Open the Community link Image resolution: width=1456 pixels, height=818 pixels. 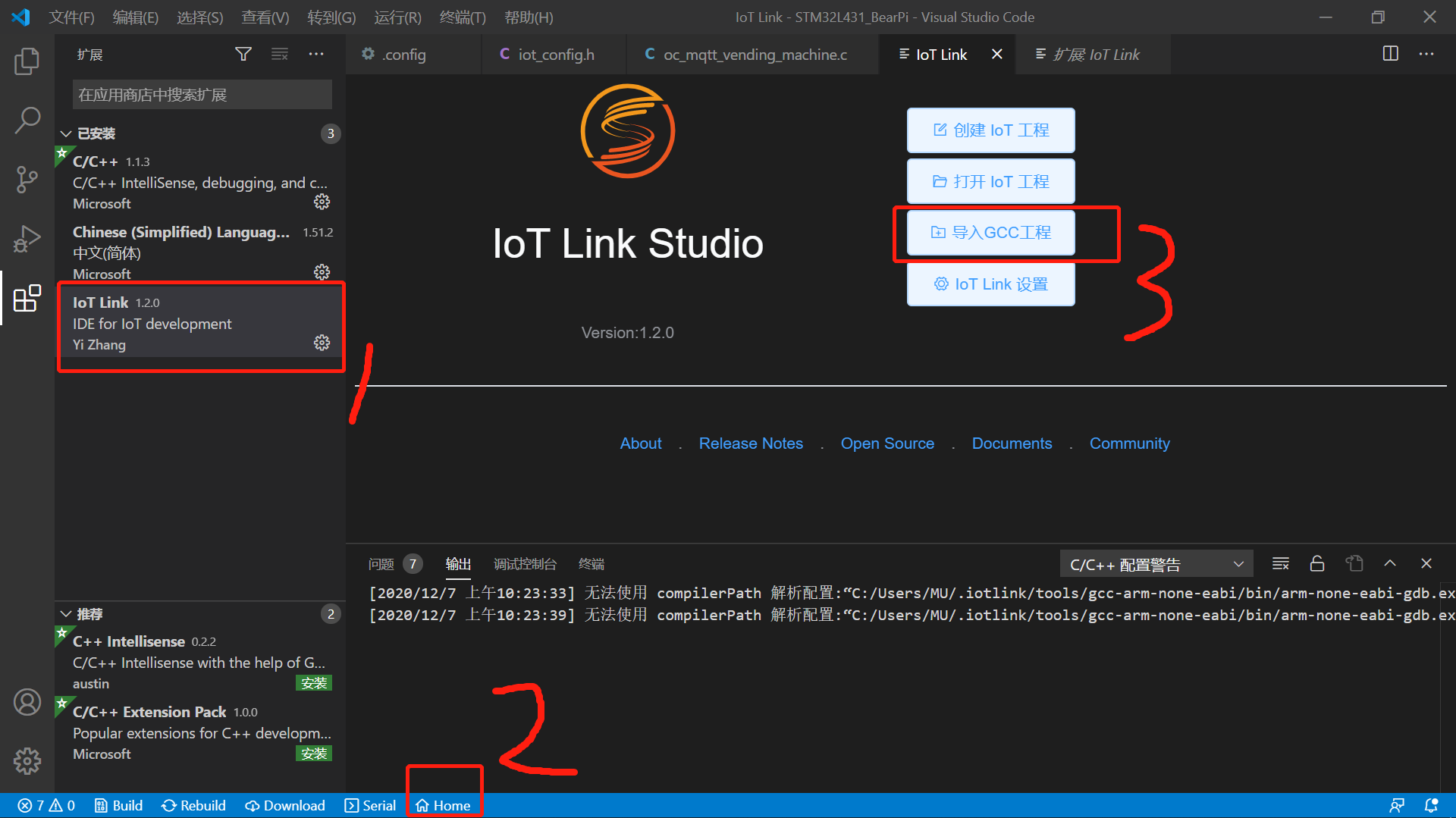(1129, 443)
